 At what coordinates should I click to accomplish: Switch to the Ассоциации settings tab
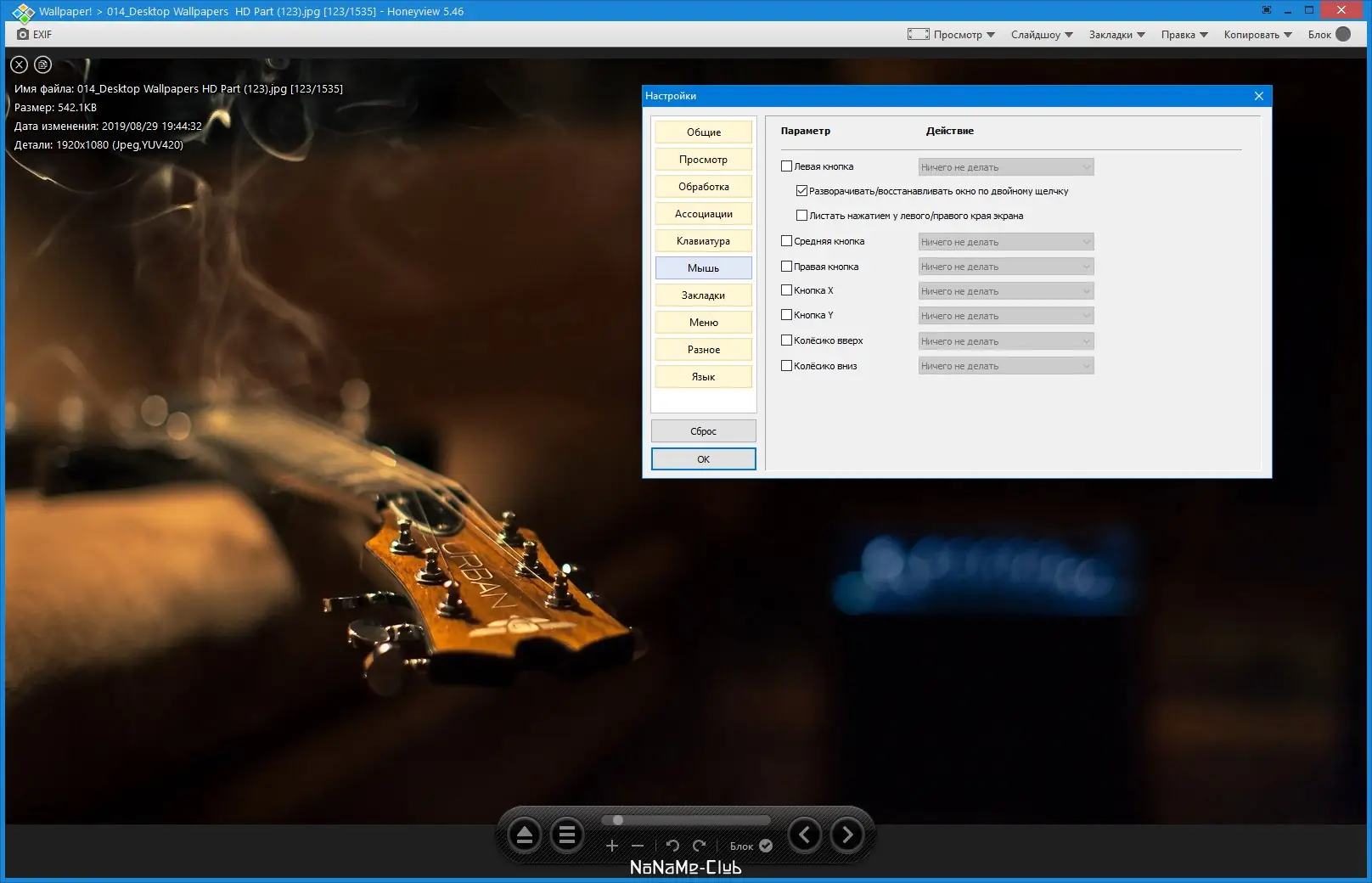pyautogui.click(x=704, y=214)
